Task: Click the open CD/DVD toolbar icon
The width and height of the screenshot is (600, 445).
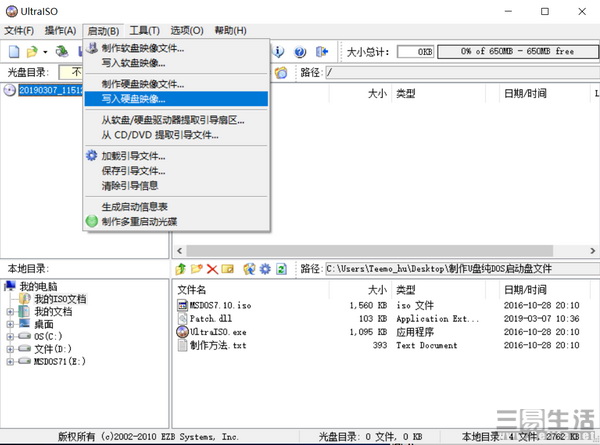Action: click(x=62, y=51)
